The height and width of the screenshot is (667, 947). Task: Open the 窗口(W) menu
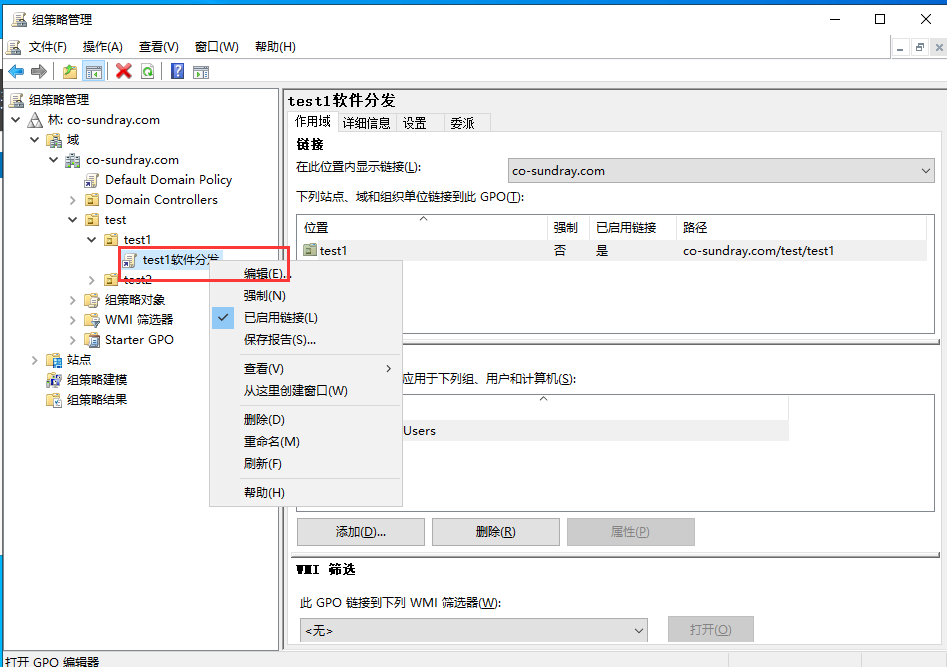[x=217, y=47]
